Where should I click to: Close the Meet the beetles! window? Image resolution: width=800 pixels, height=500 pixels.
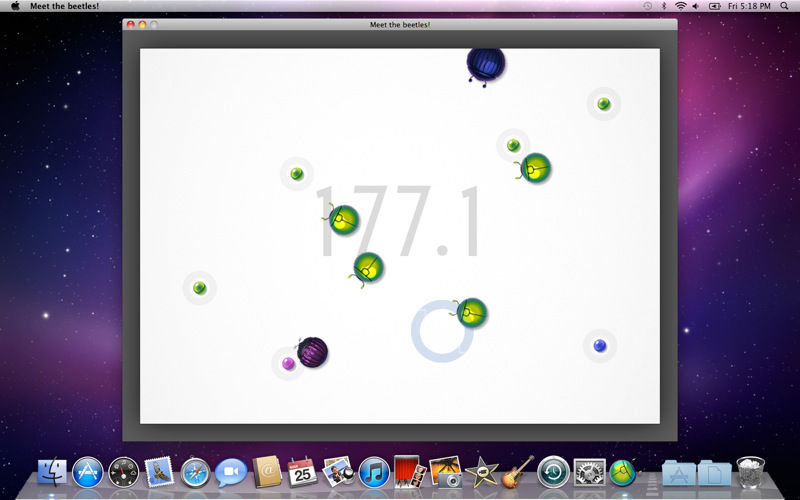[x=131, y=24]
